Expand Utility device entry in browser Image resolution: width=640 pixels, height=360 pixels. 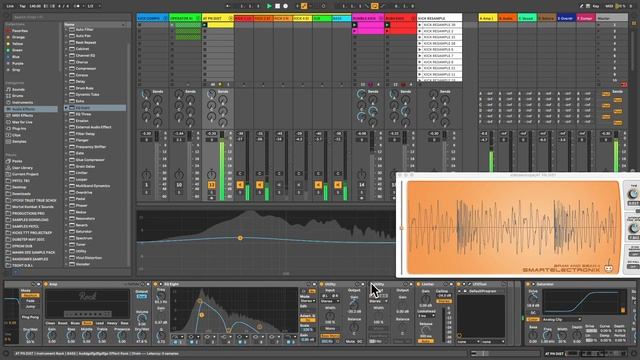[x=66, y=251]
